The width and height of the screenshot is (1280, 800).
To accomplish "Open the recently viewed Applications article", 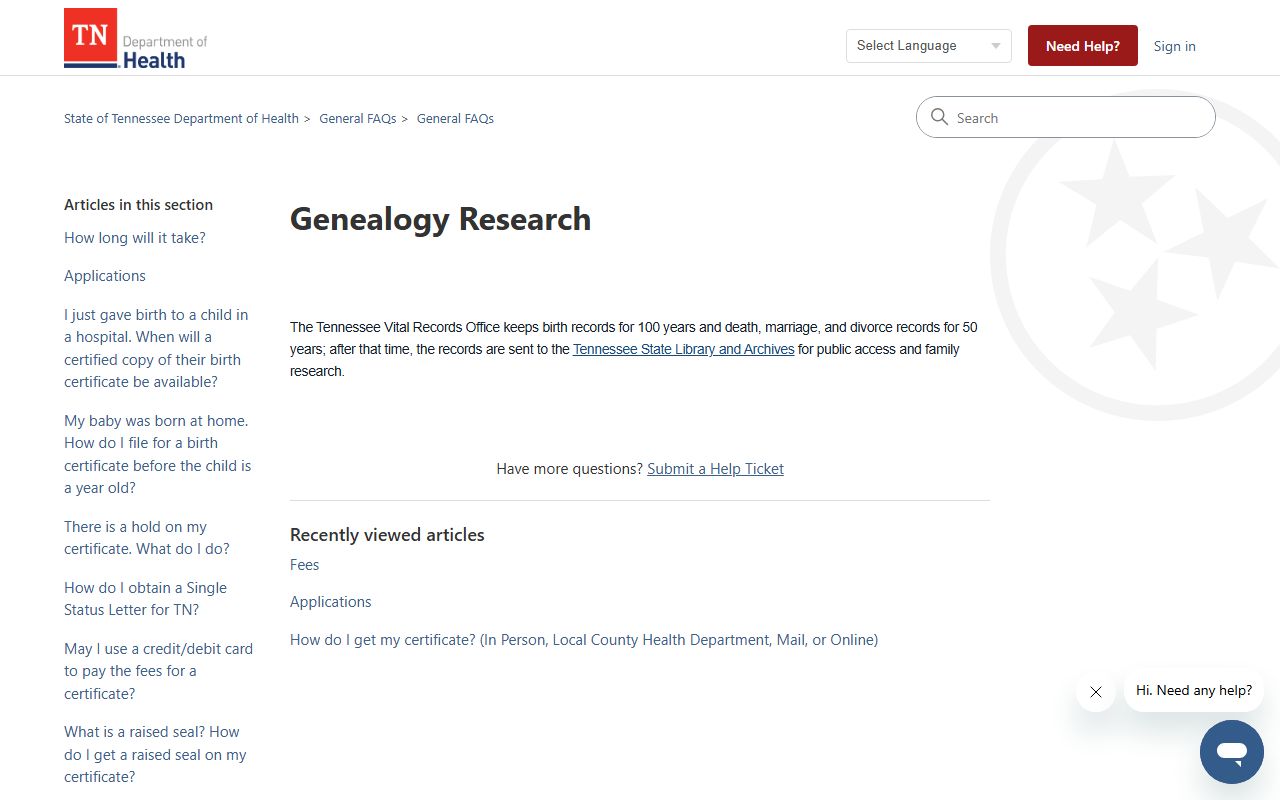I will (x=330, y=602).
